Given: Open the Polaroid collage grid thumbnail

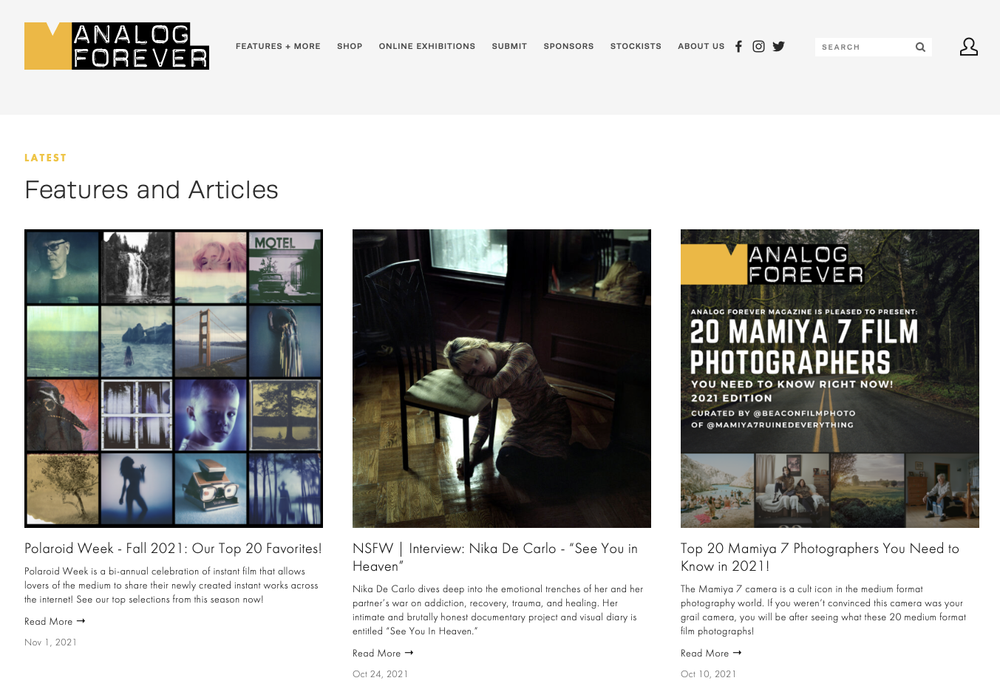Looking at the screenshot, I should 173,378.
